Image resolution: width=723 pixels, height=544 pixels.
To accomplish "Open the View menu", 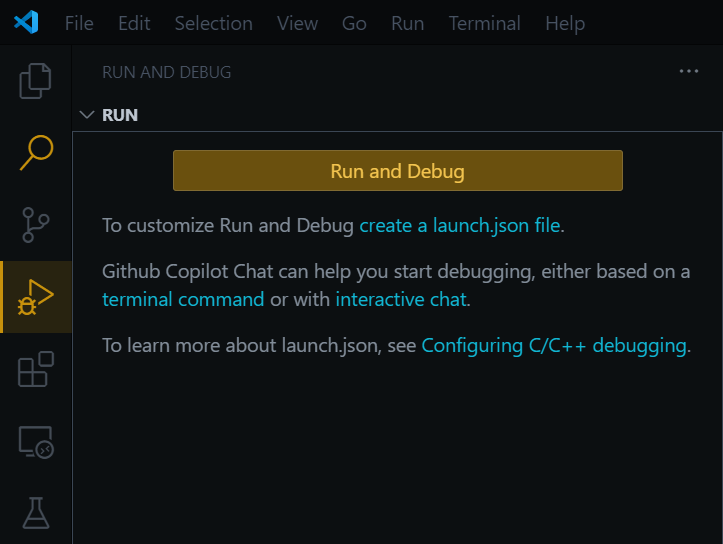I will pos(297,23).
